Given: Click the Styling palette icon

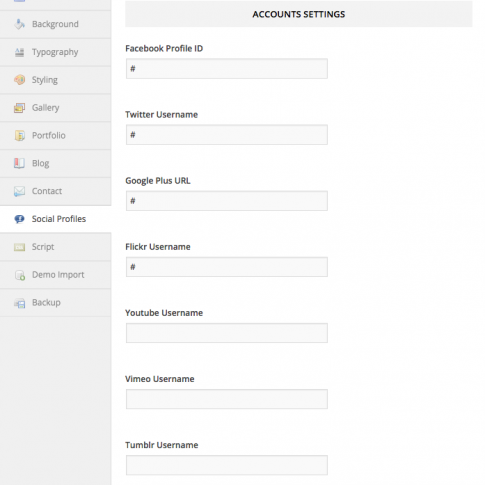Looking at the screenshot, I should click(x=20, y=80).
